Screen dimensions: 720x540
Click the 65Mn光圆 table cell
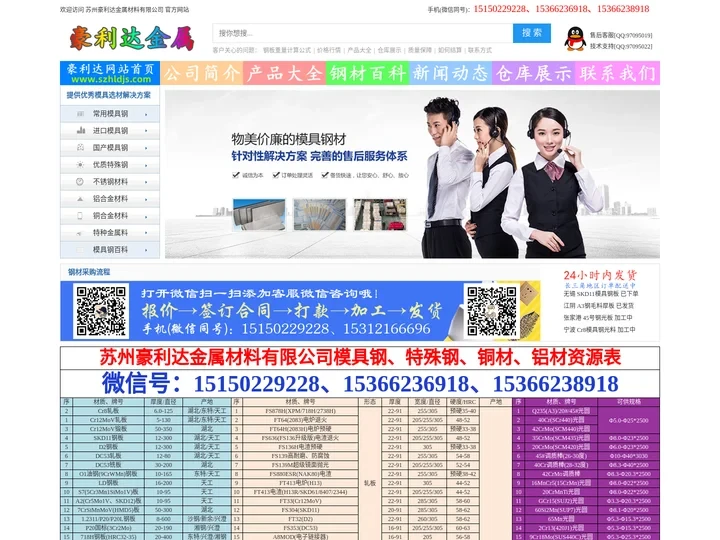pos(561,519)
